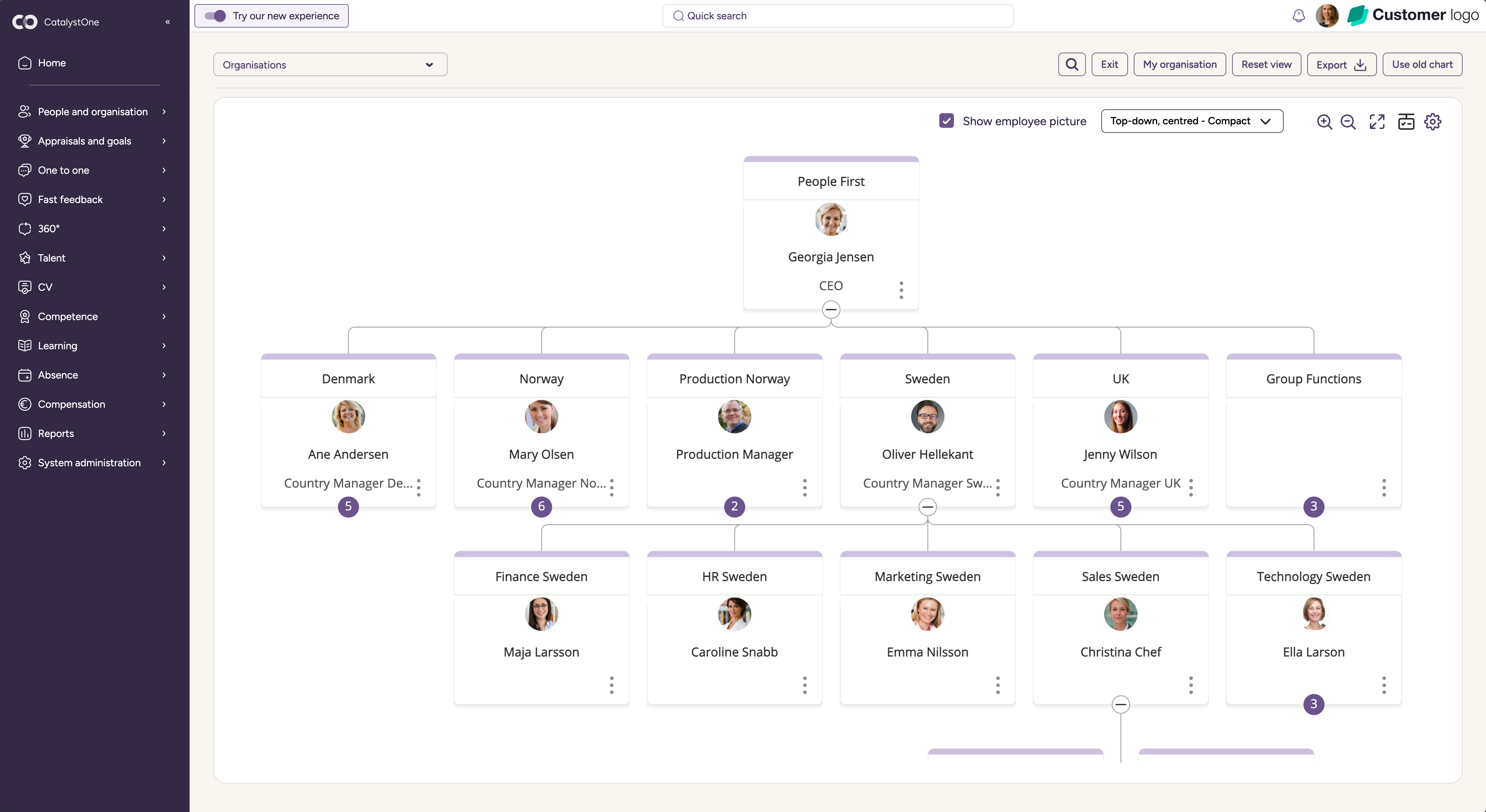Toggle Try our new experience switch
The height and width of the screenshot is (812, 1486).
[216, 16]
